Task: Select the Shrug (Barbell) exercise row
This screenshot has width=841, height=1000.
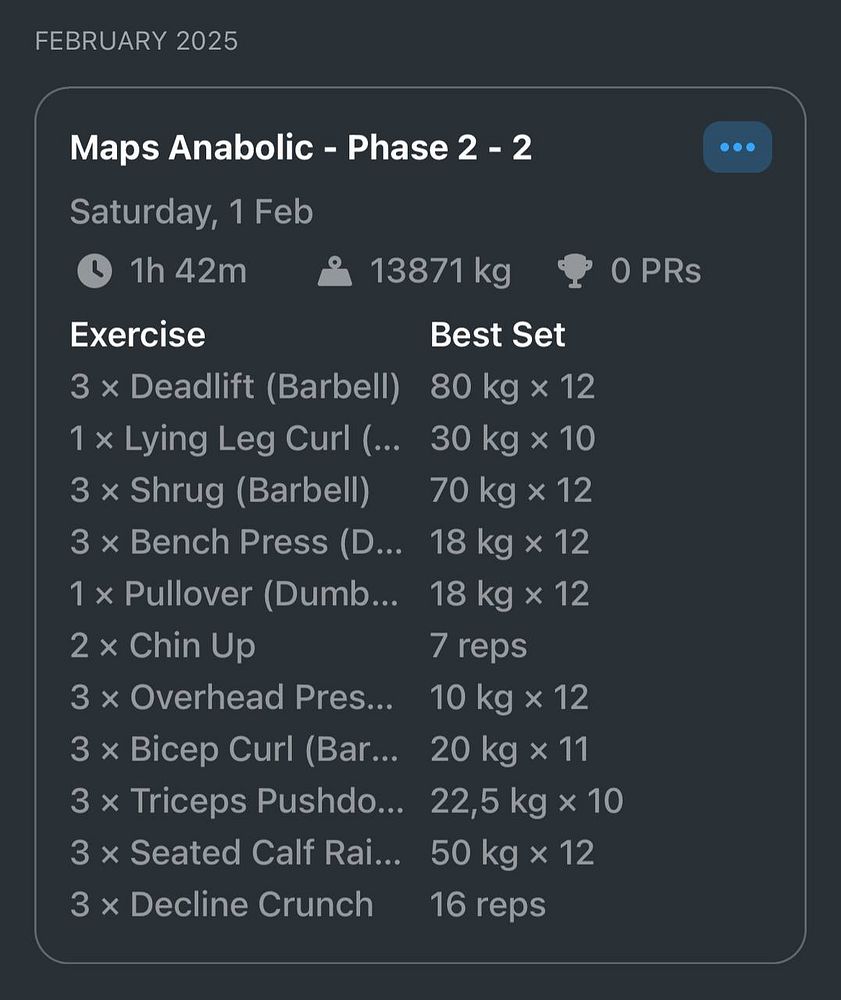Action: [220, 490]
